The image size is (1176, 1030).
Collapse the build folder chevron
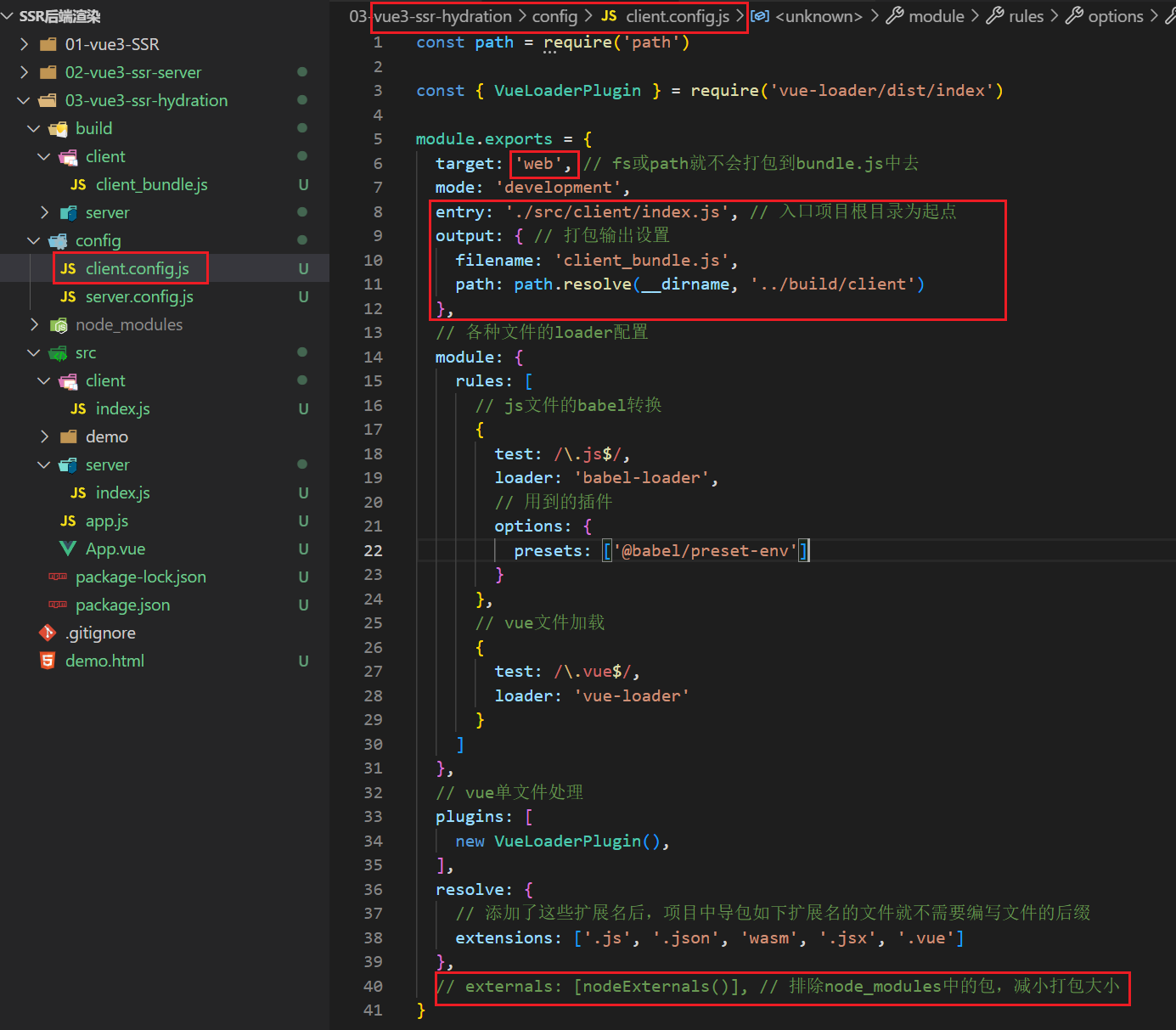pyautogui.click(x=34, y=128)
